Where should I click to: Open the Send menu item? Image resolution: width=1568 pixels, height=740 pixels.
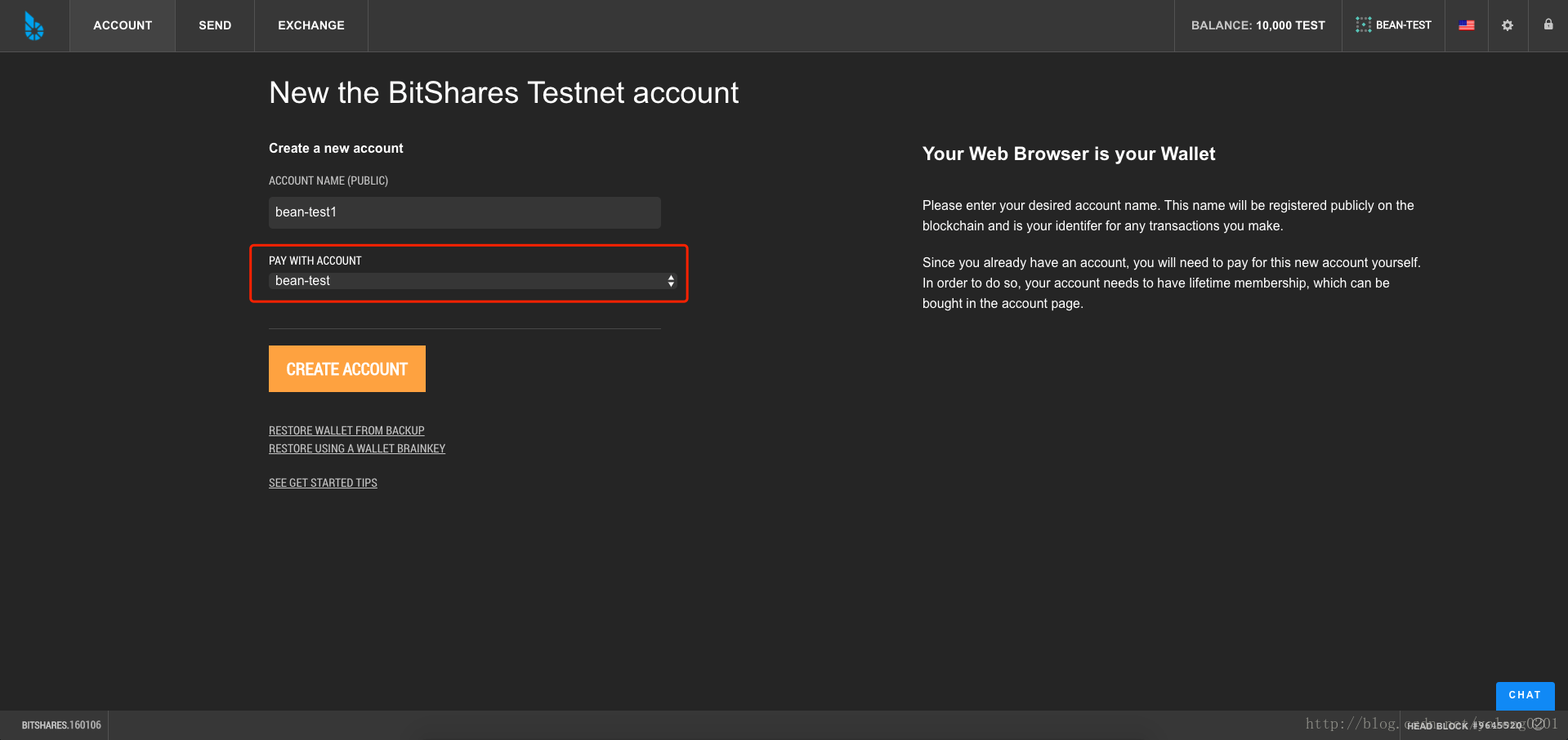click(x=215, y=25)
